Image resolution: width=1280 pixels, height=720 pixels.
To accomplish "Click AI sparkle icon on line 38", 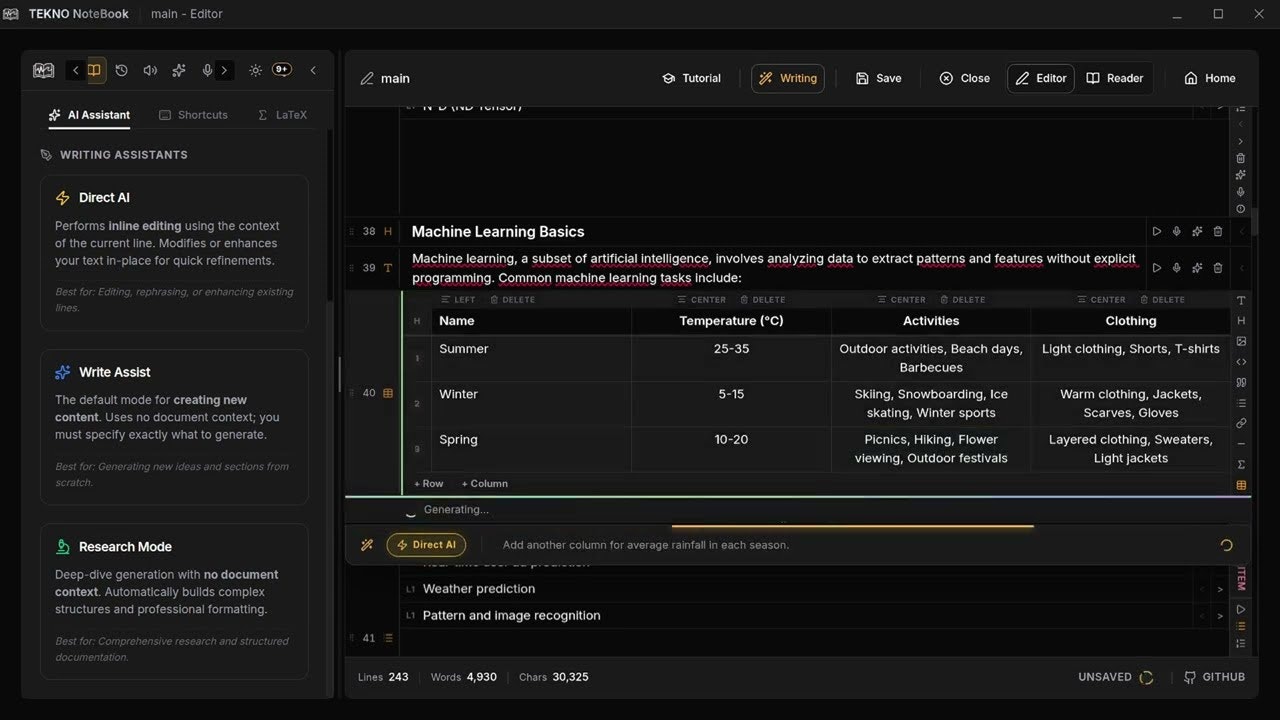I will pyautogui.click(x=1197, y=231).
